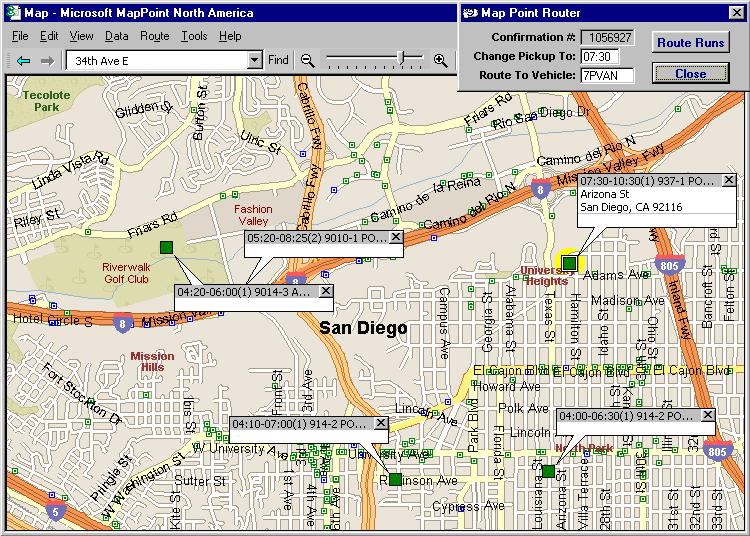Click the Linda Vista Rd street label
Screen dimensions: 750x536
click(70, 170)
